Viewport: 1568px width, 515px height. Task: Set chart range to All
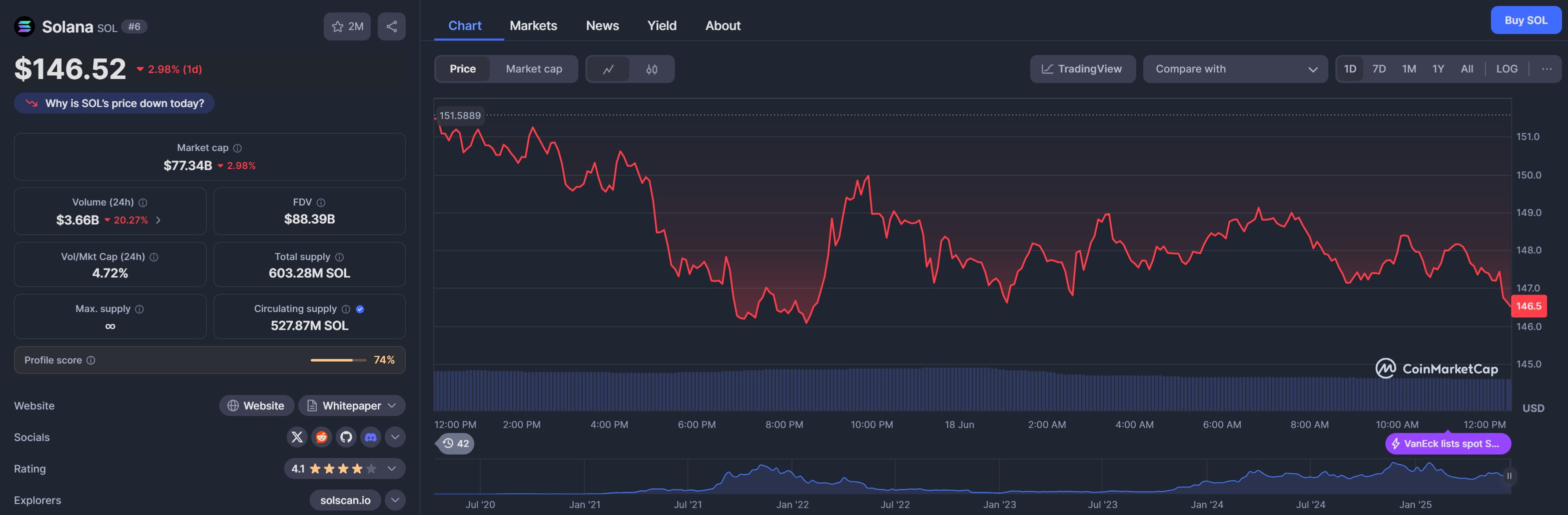coord(1467,68)
